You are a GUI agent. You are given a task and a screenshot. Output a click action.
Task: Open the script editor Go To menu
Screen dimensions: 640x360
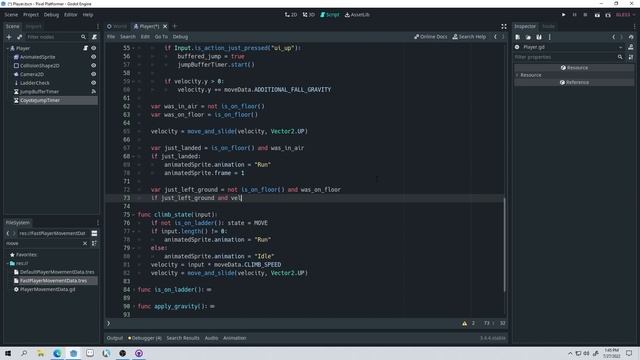(x=161, y=37)
